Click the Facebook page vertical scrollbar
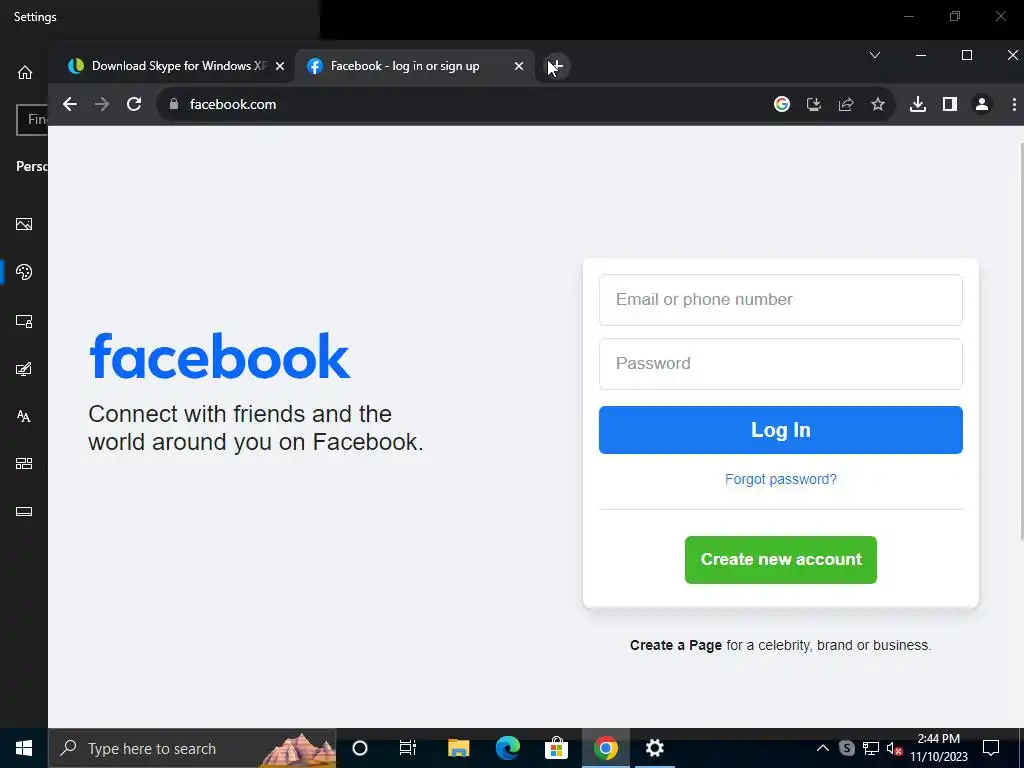This screenshot has height=768, width=1024. 1020,340
